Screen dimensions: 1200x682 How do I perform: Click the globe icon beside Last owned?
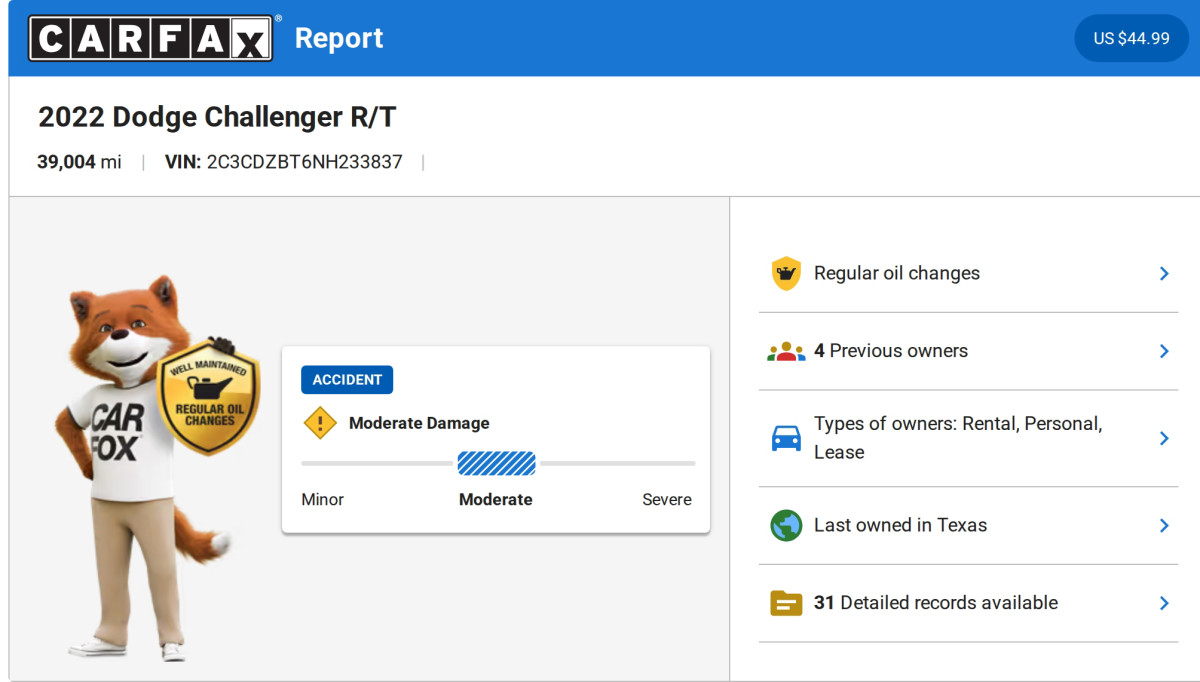tap(786, 525)
